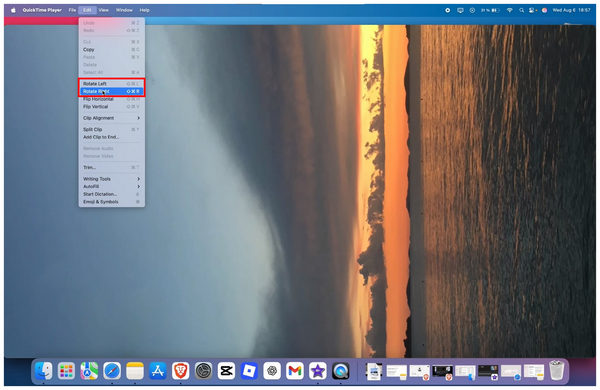Open the Wi-Fi status menu

click(x=510, y=10)
